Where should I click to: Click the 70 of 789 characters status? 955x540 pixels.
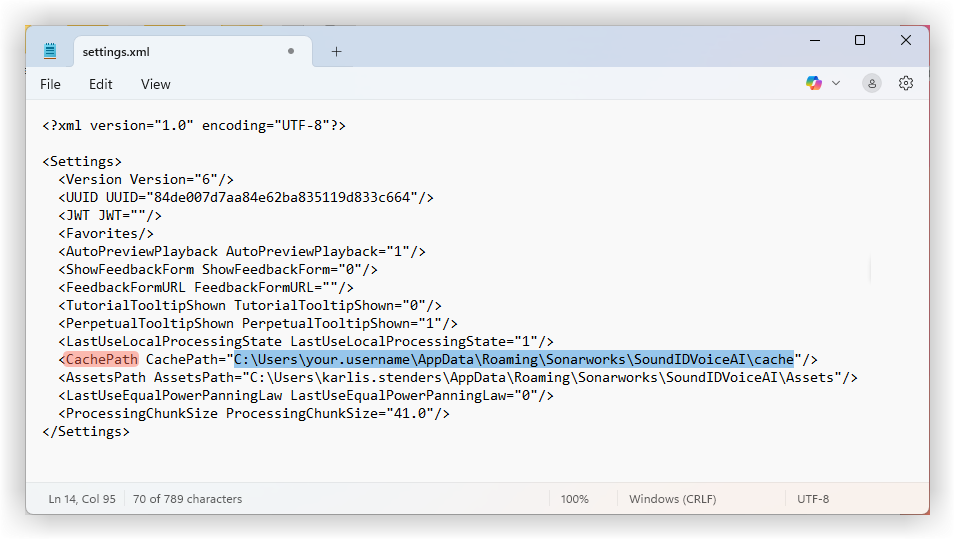pyautogui.click(x=188, y=499)
